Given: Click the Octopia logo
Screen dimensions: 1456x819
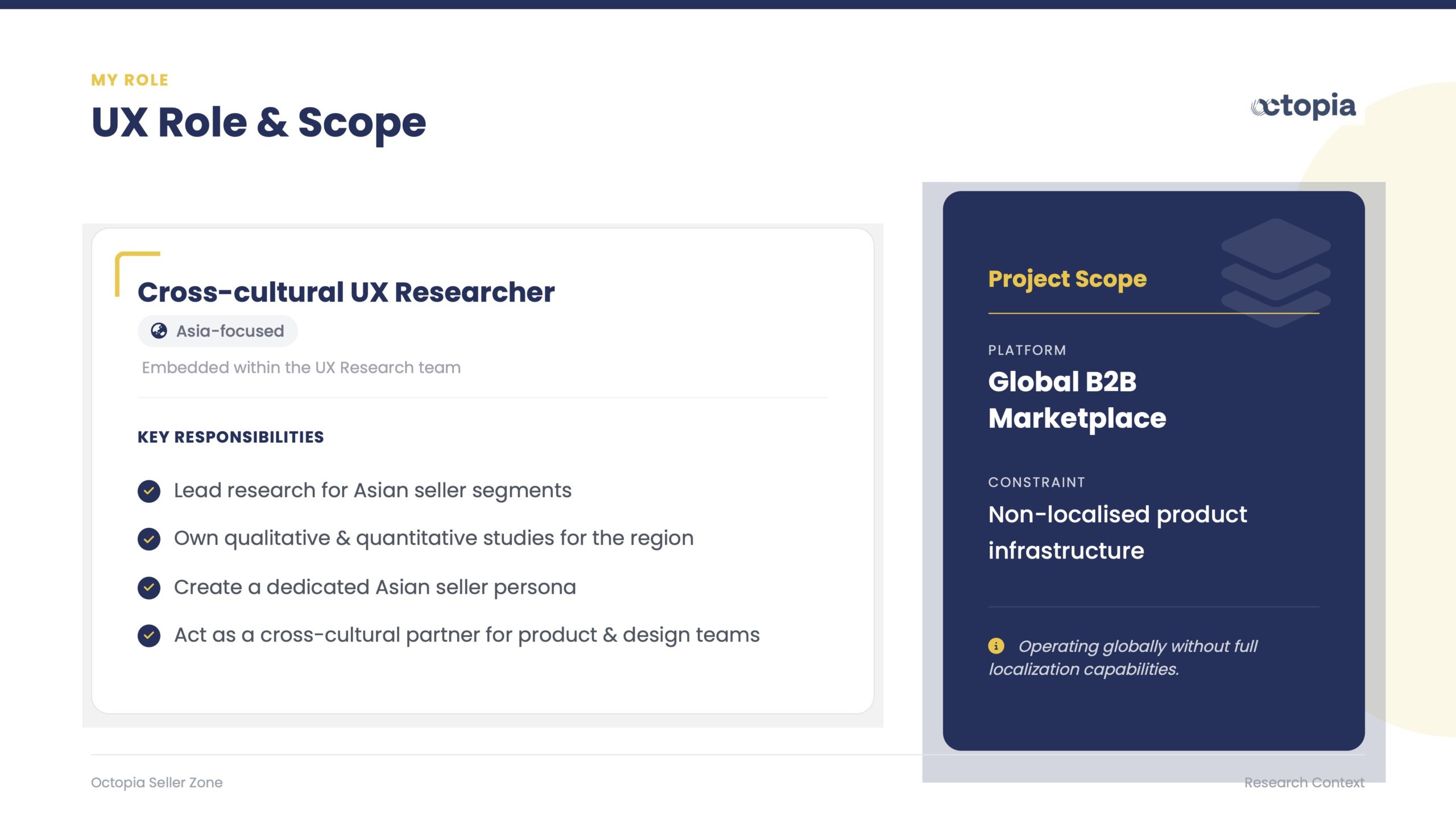Looking at the screenshot, I should pyautogui.click(x=1303, y=106).
